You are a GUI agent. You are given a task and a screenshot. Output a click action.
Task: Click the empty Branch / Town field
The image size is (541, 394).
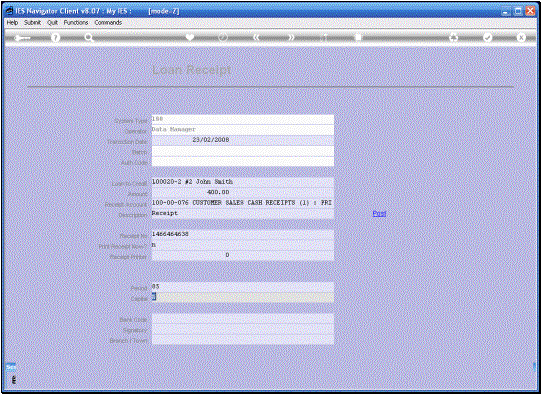pos(243,339)
